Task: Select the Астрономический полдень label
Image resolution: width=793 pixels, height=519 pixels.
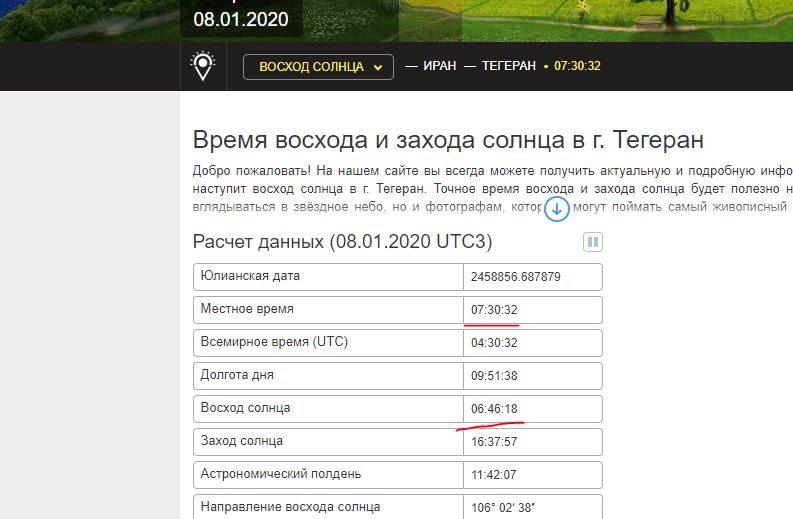Action: pyautogui.click(x=281, y=473)
